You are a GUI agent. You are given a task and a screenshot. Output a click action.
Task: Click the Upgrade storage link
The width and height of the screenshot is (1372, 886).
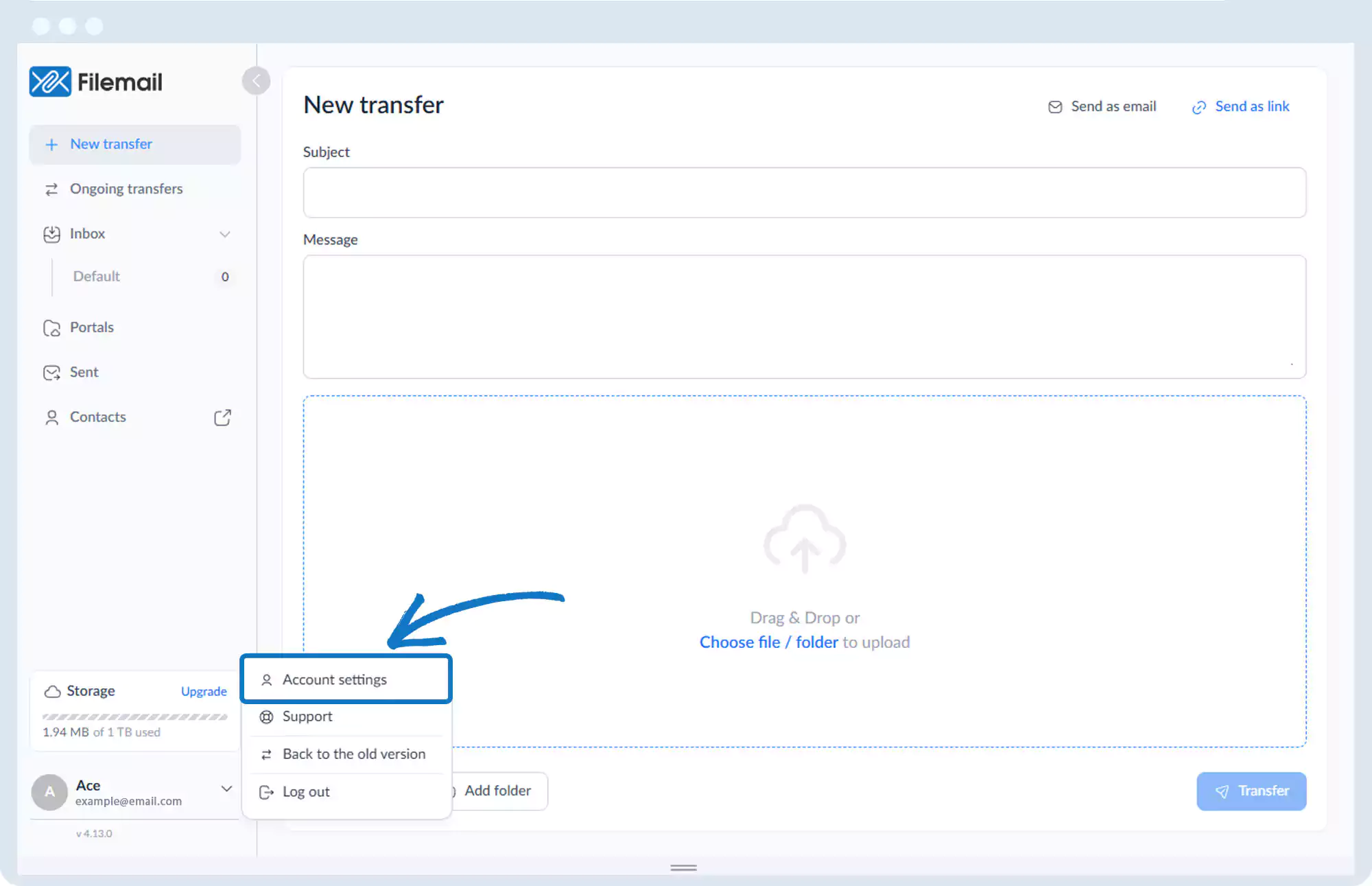click(x=204, y=691)
